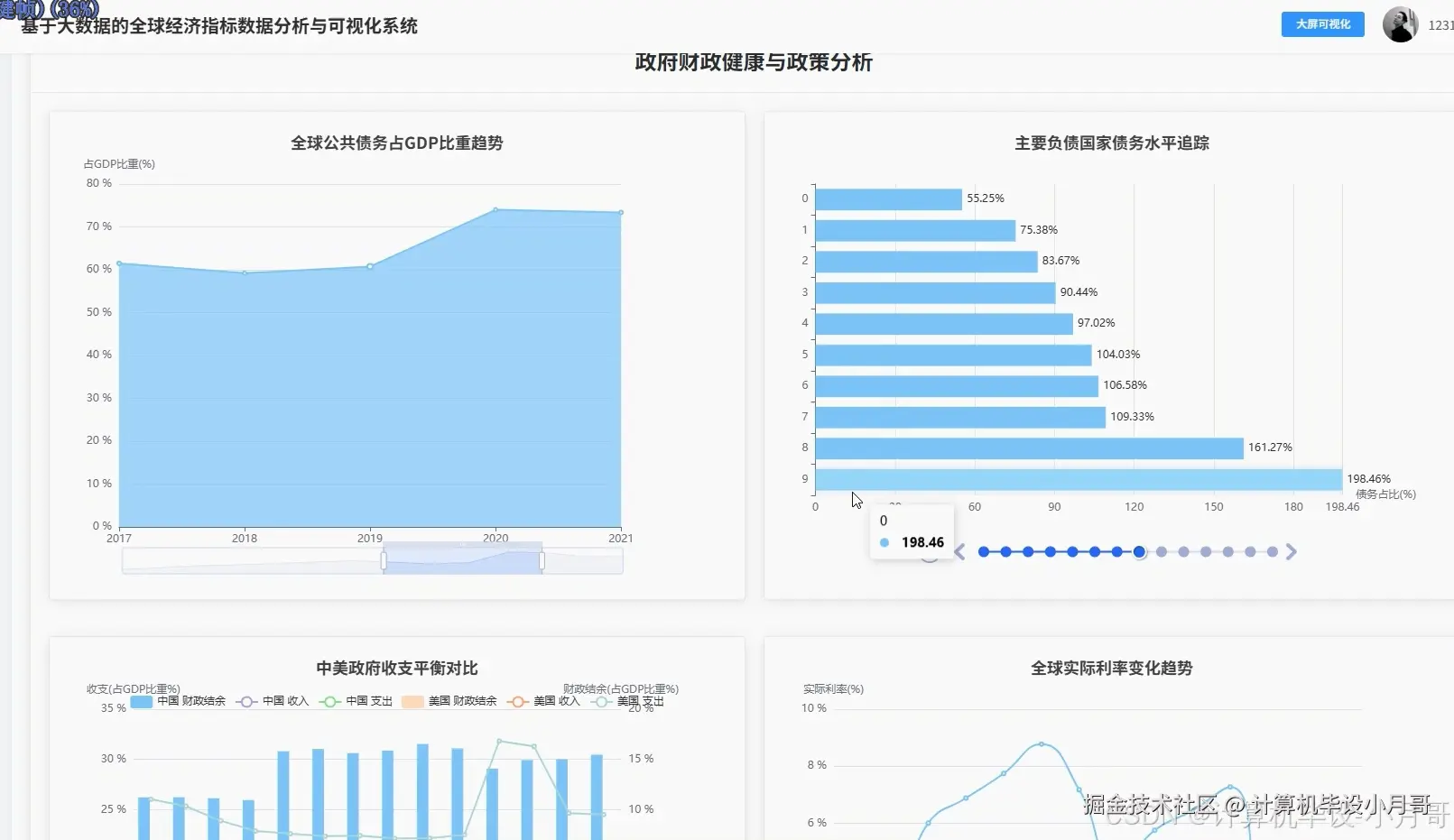
Task: Click the 75.38% bar value label
Action: (1039, 230)
